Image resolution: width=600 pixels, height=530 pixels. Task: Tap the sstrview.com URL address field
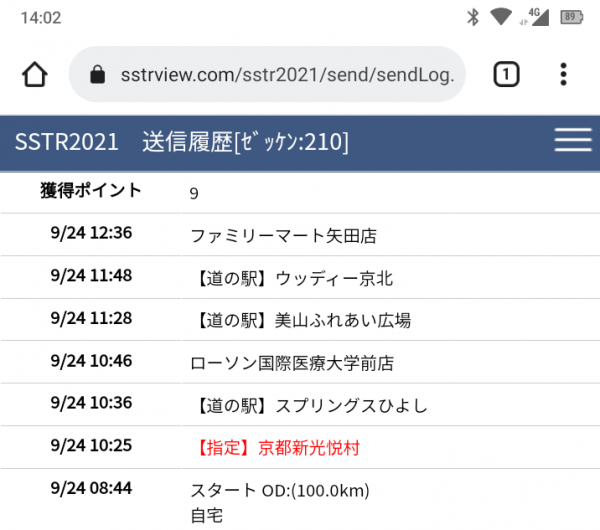(285, 75)
